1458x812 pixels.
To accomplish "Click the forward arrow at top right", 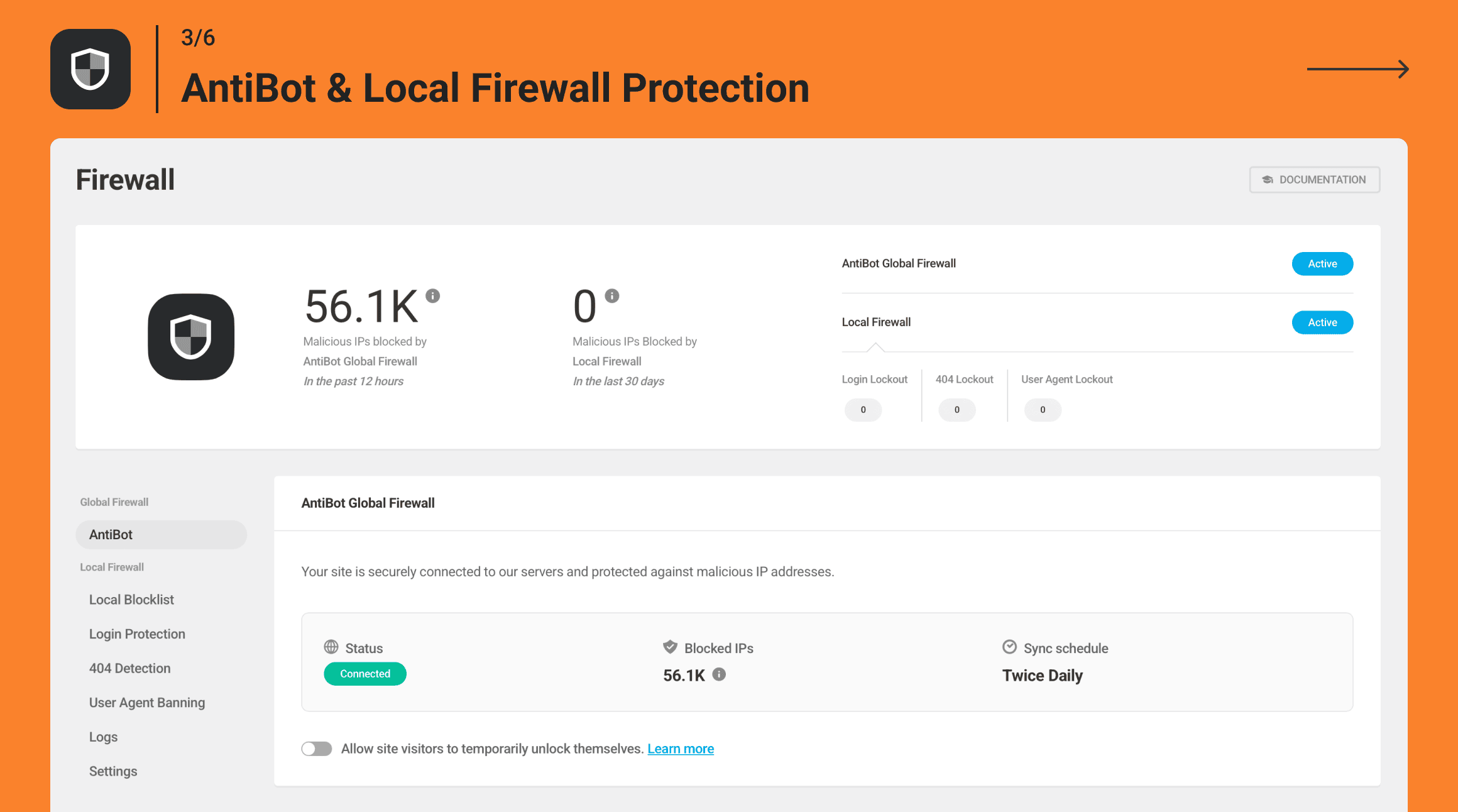I will 1357,69.
